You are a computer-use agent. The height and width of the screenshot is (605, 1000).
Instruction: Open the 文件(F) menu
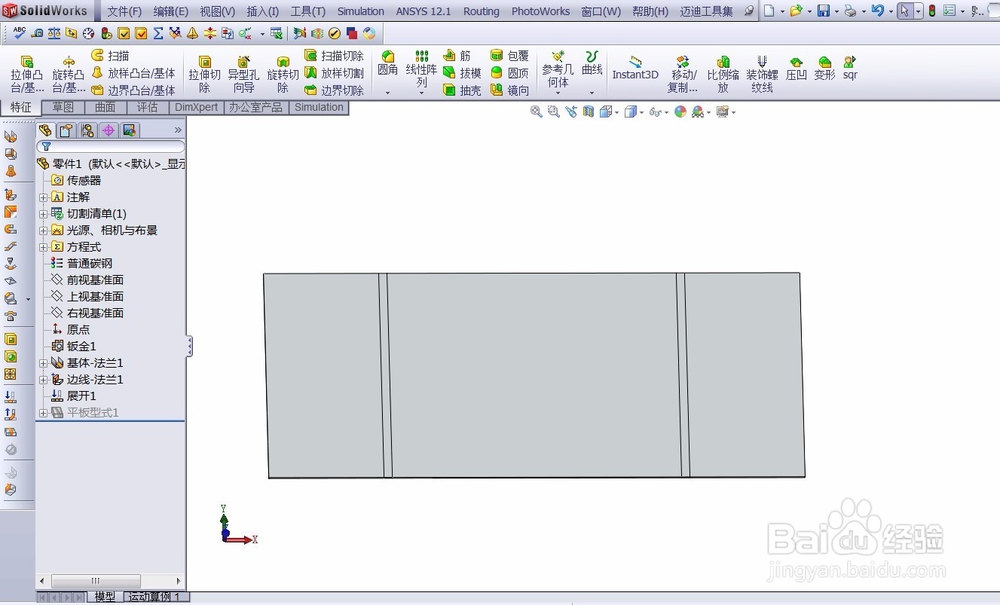coord(124,11)
